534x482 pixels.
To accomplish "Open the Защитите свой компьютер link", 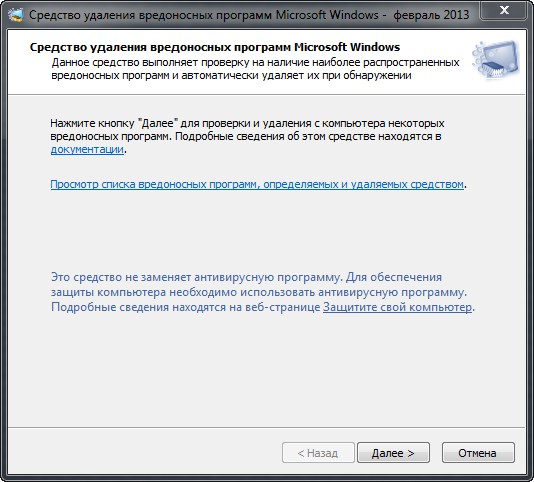I will point(397,307).
